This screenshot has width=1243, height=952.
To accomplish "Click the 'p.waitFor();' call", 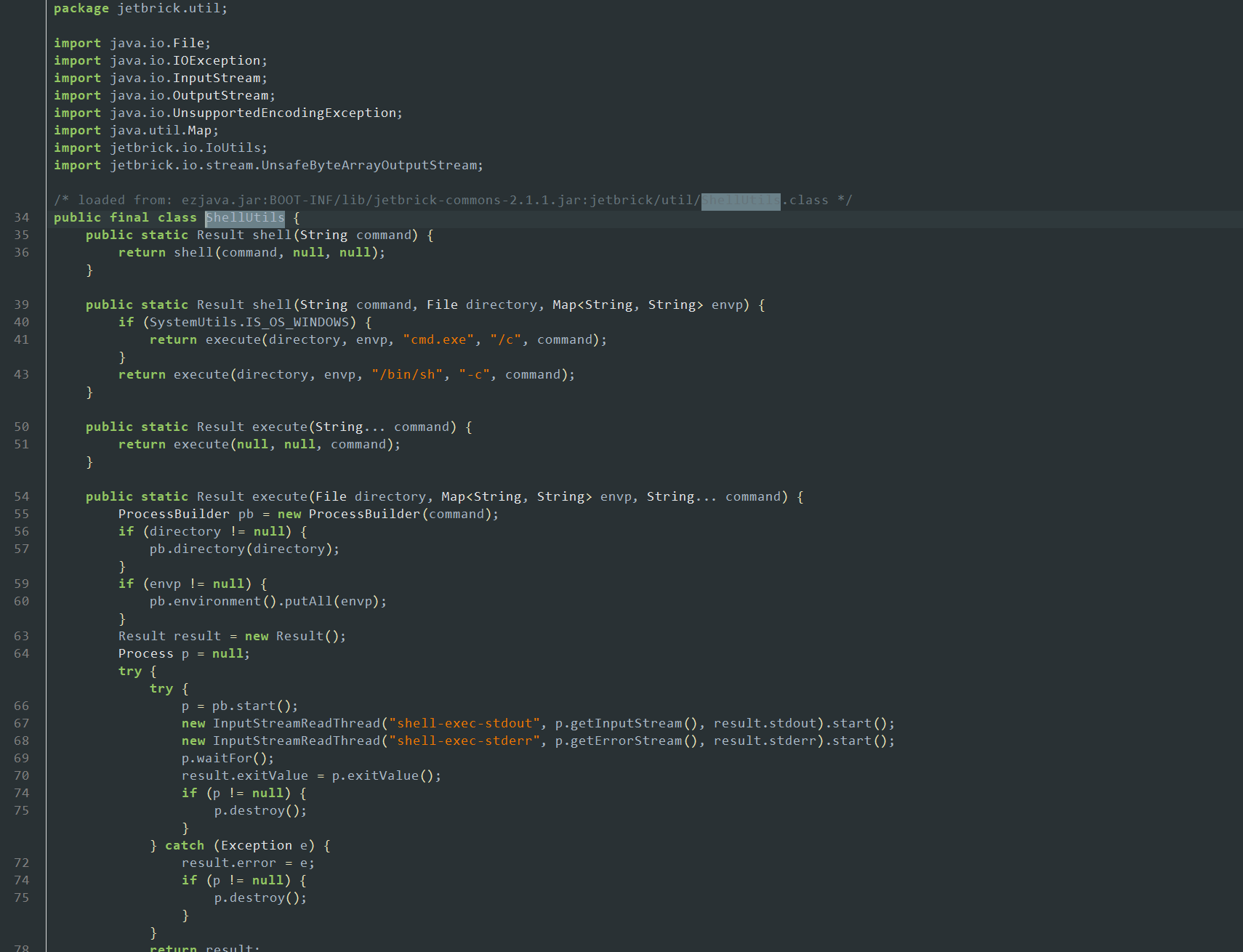I will (228, 758).
